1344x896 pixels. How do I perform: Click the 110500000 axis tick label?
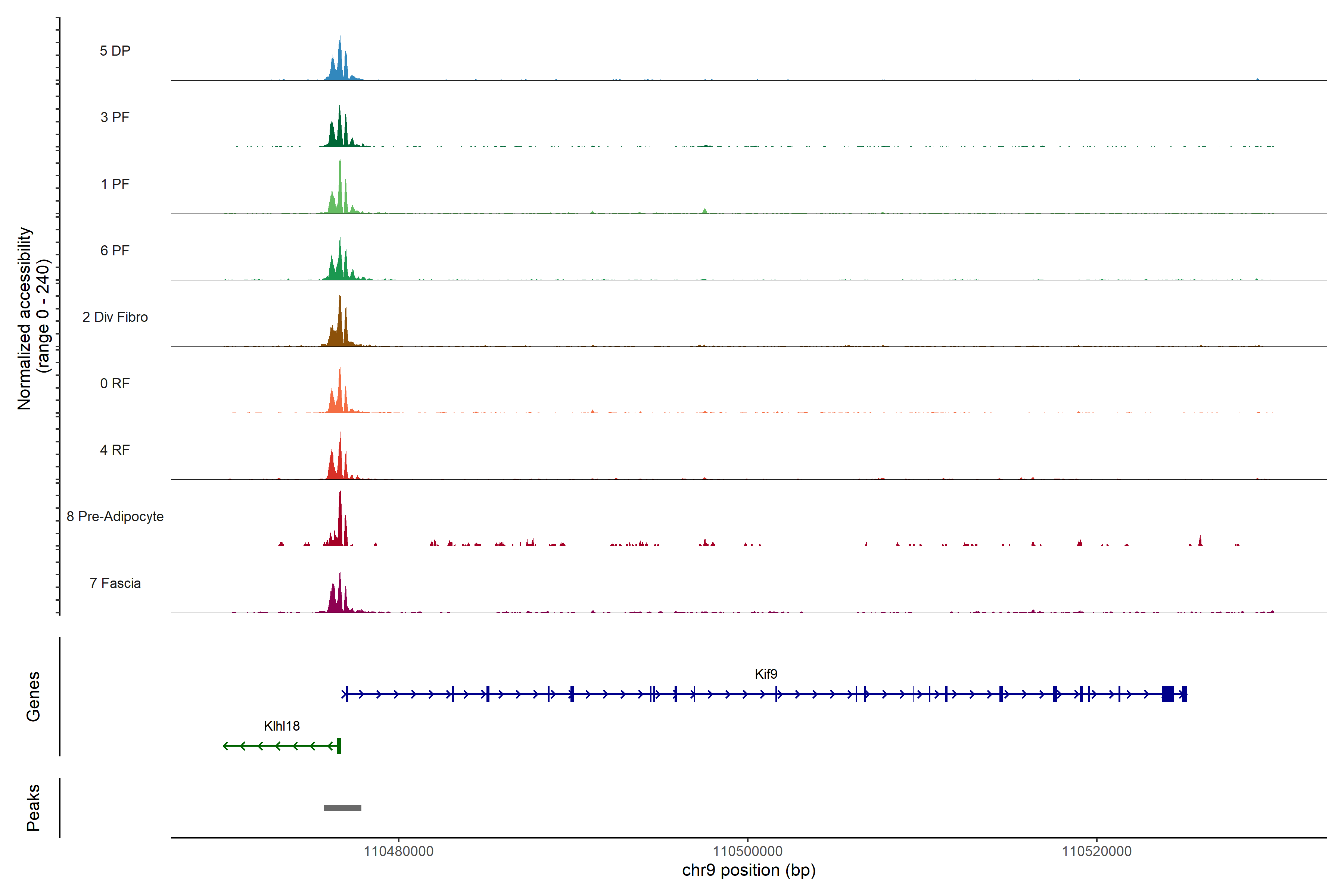click(x=747, y=852)
